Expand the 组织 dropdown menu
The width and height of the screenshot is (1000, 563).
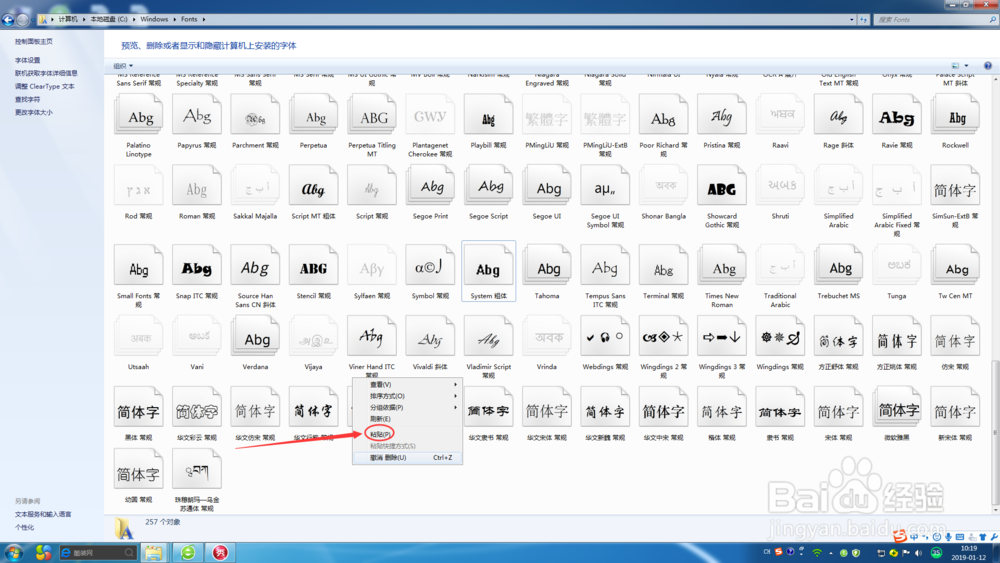coord(123,66)
